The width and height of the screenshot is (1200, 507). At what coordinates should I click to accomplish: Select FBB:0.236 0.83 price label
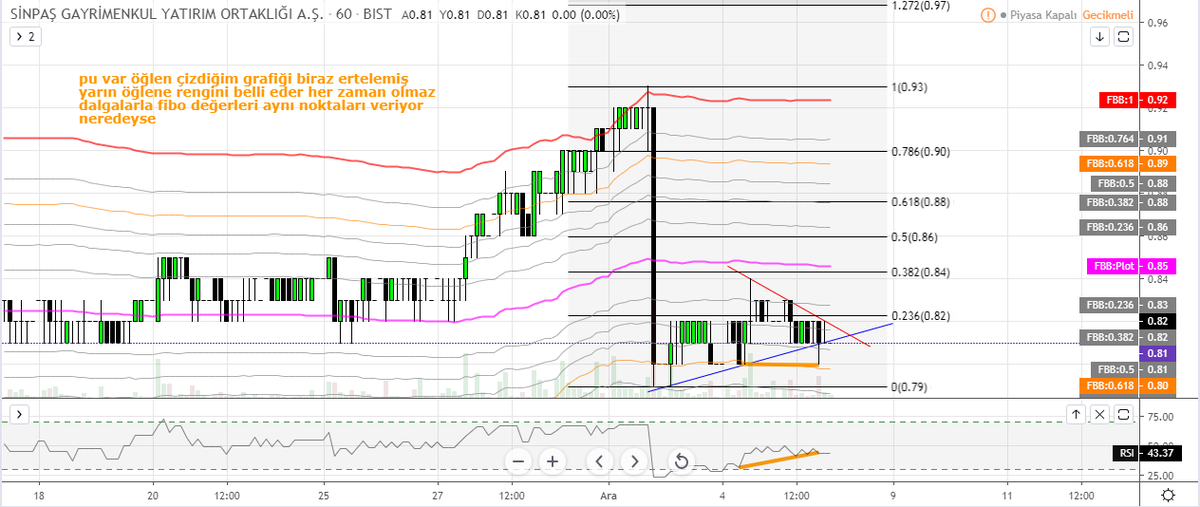coord(1129,304)
